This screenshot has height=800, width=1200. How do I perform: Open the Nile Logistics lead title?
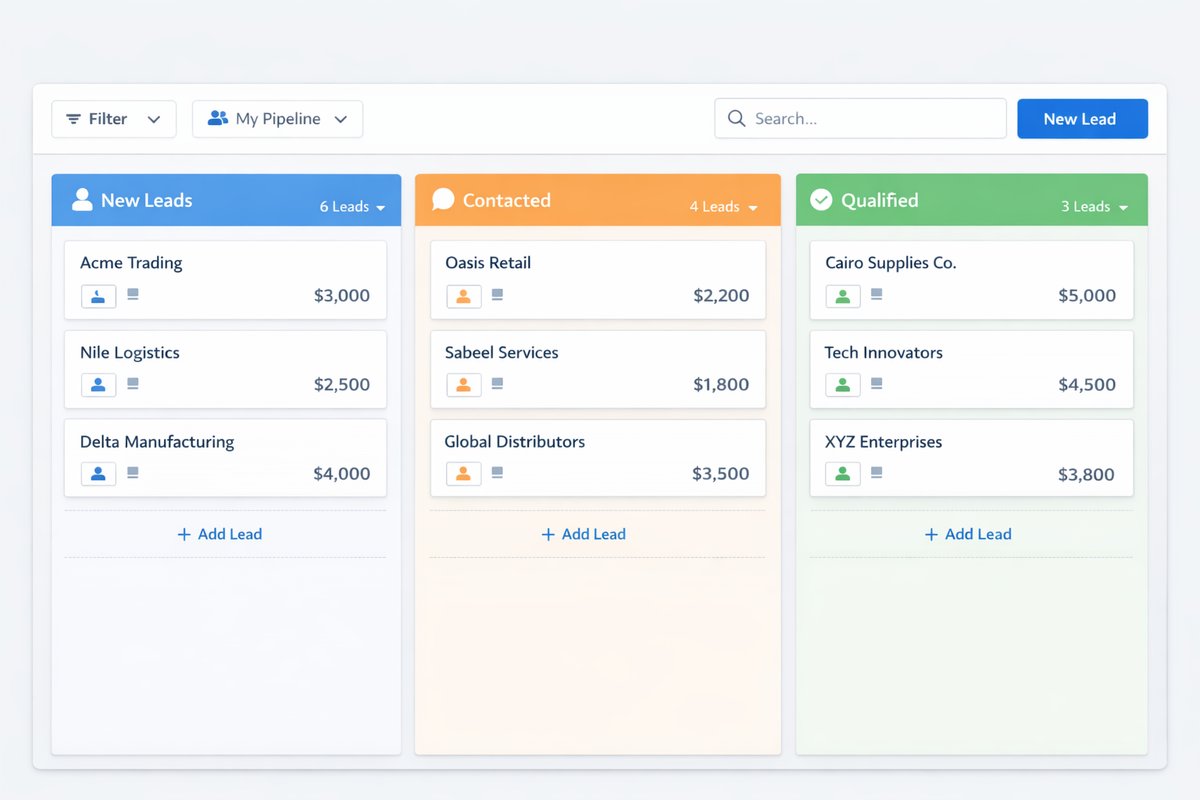click(x=130, y=353)
